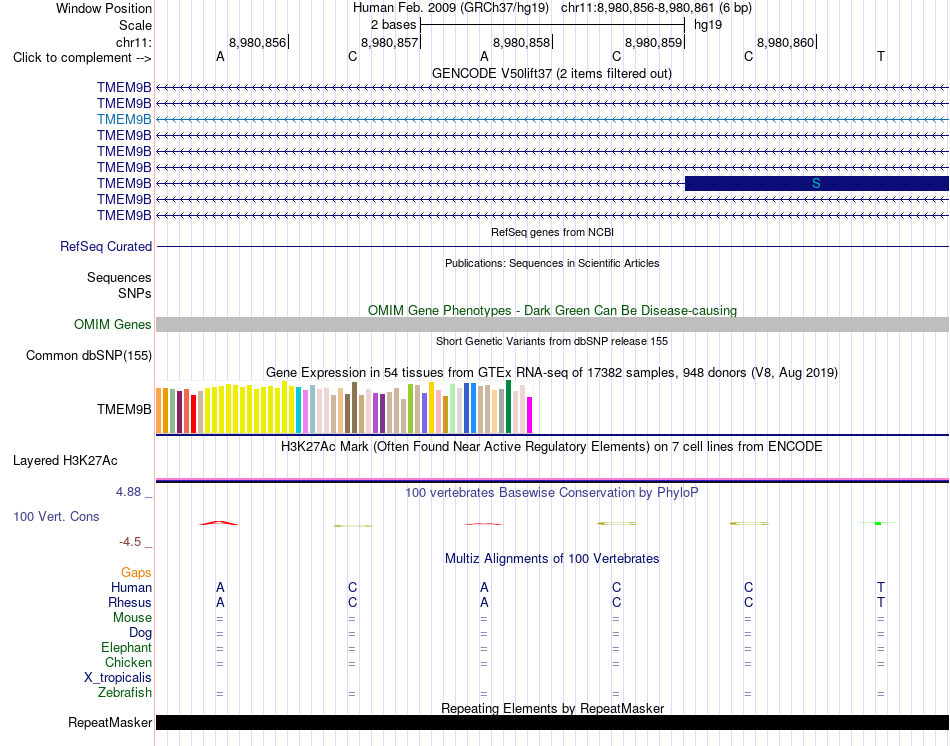Open the 'RefSeq Curated' track label
Viewport: 950px width, 746px height.
(105, 247)
